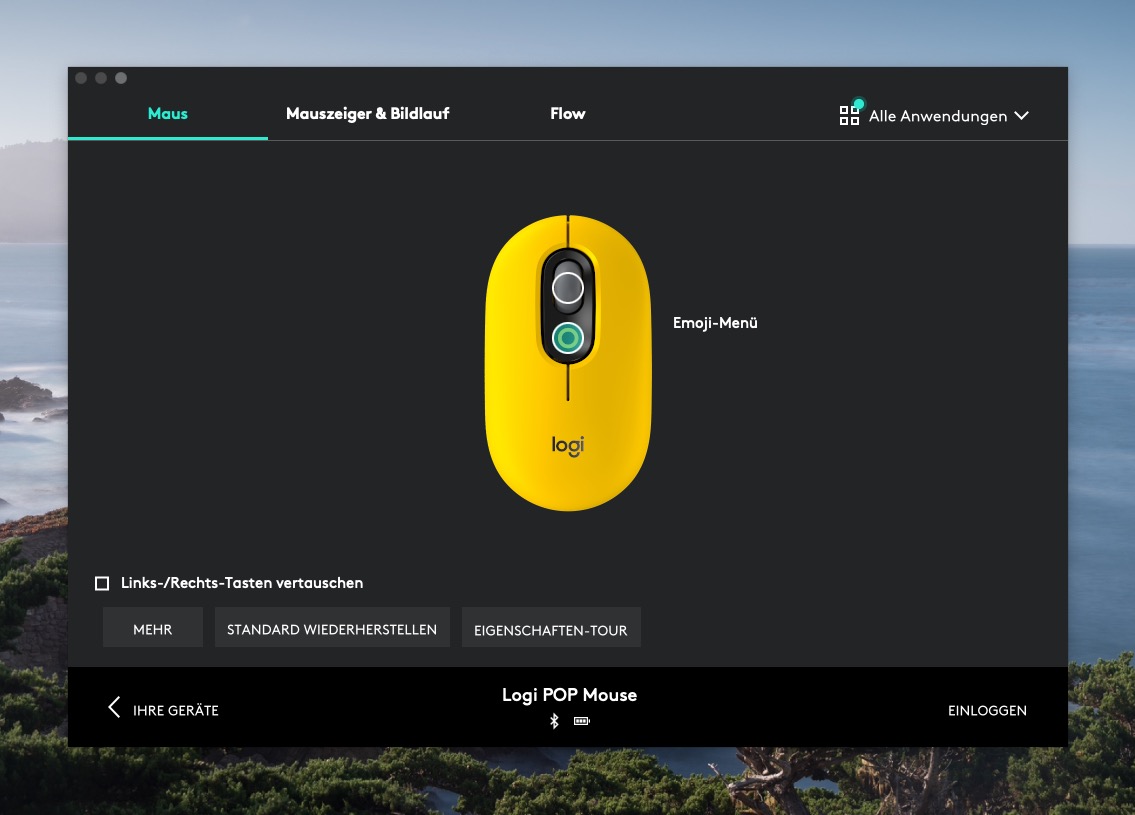The image size is (1135, 815).
Task: Select the green emoji button on the mouse
Action: (568, 338)
